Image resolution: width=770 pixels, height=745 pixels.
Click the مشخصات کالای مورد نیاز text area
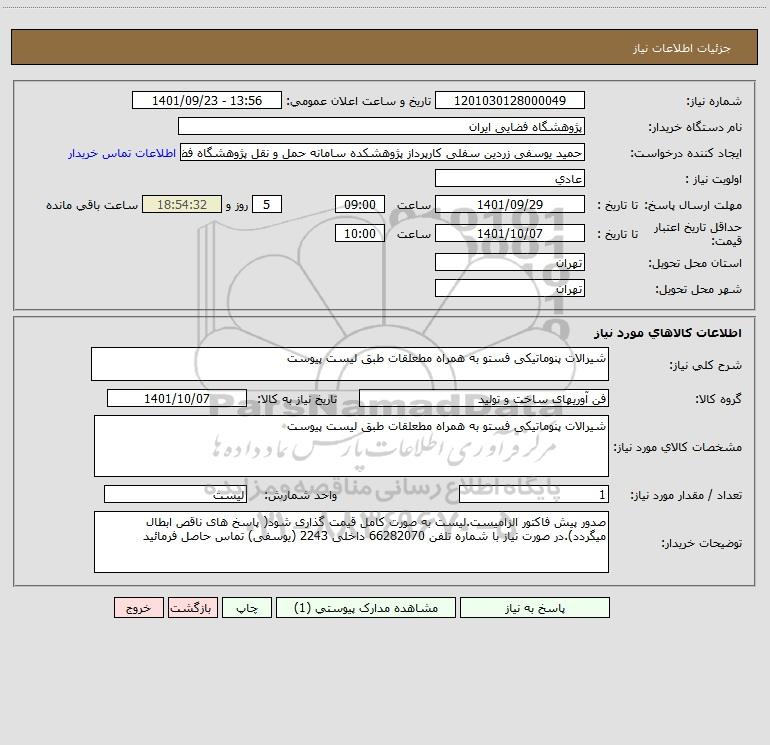(x=351, y=446)
